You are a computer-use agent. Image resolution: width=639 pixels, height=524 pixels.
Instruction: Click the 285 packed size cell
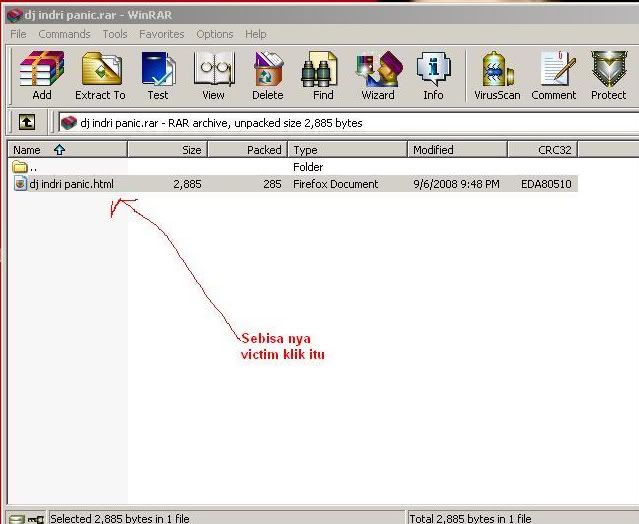(272, 184)
